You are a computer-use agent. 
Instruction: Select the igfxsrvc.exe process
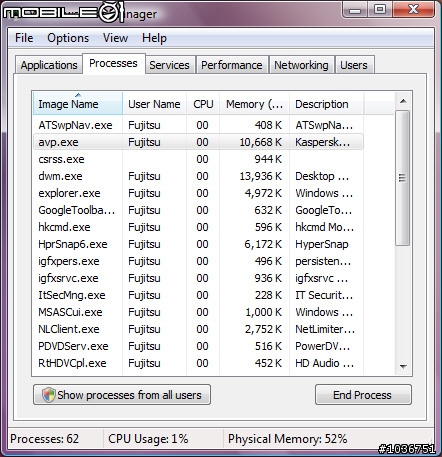(x=198, y=278)
